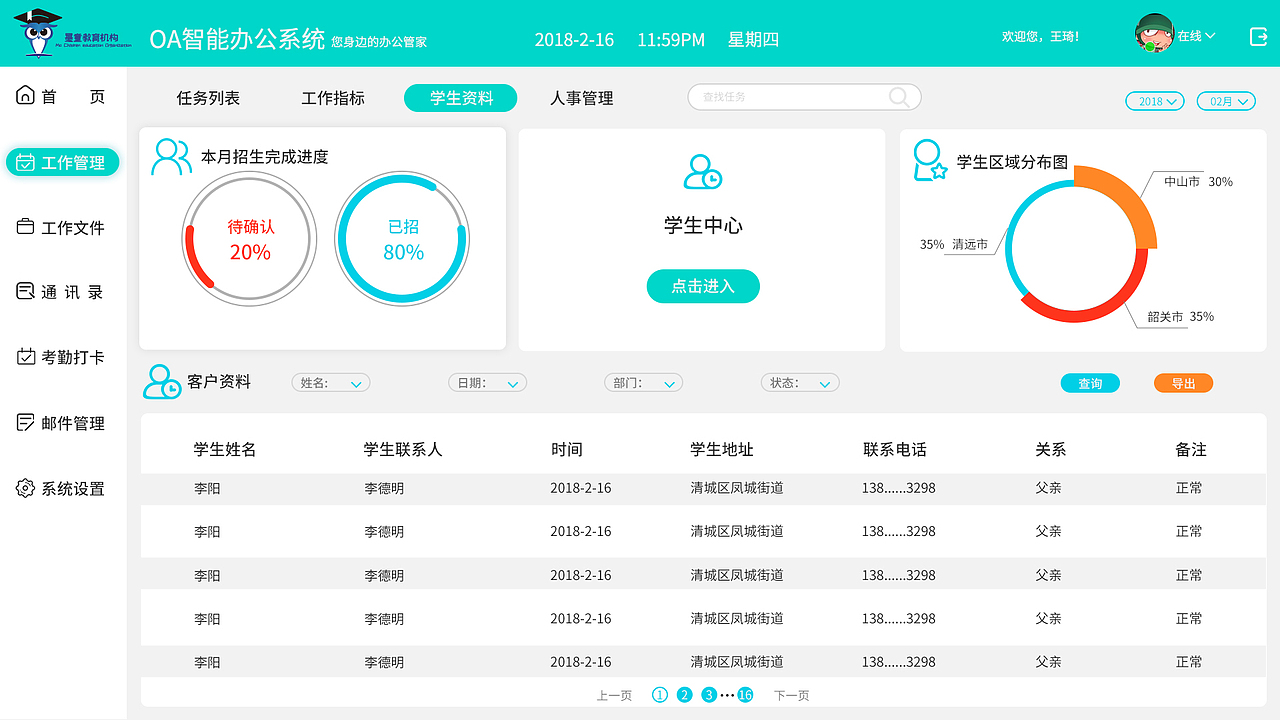Go to page 16 in pagination

(x=745, y=693)
